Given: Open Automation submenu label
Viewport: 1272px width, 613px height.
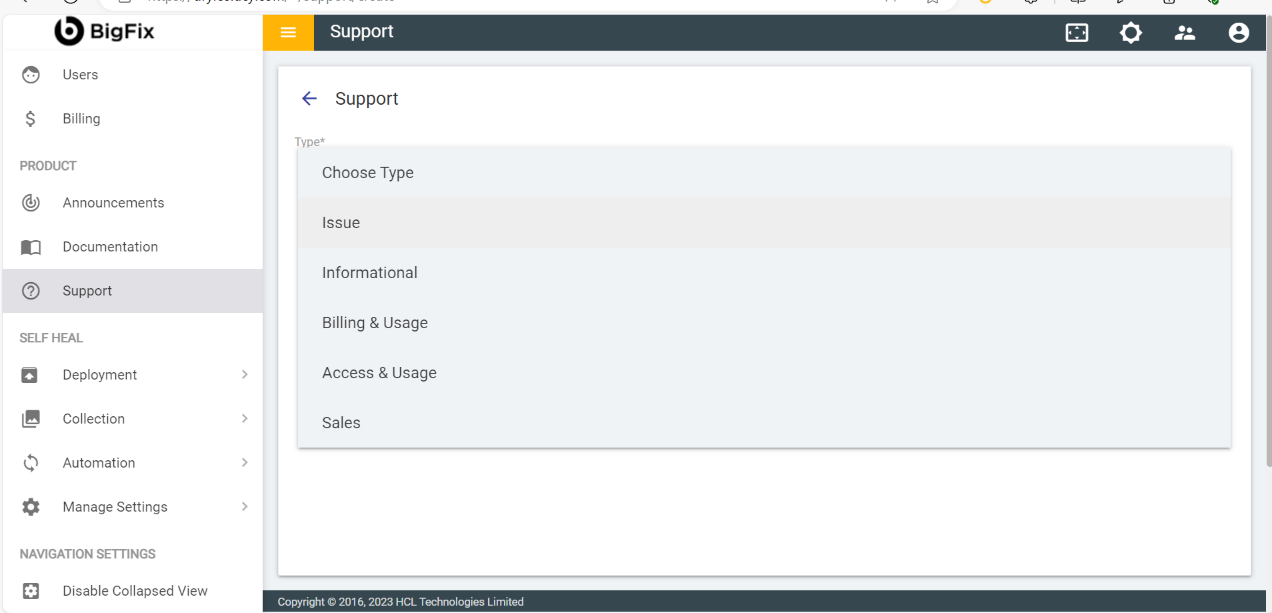Looking at the screenshot, I should point(99,463).
